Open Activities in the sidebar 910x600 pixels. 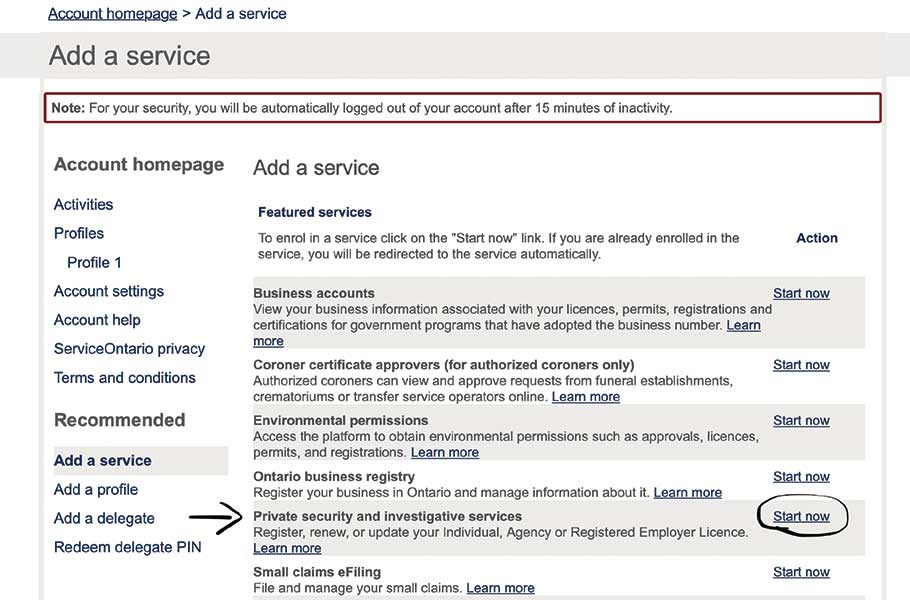[83, 204]
